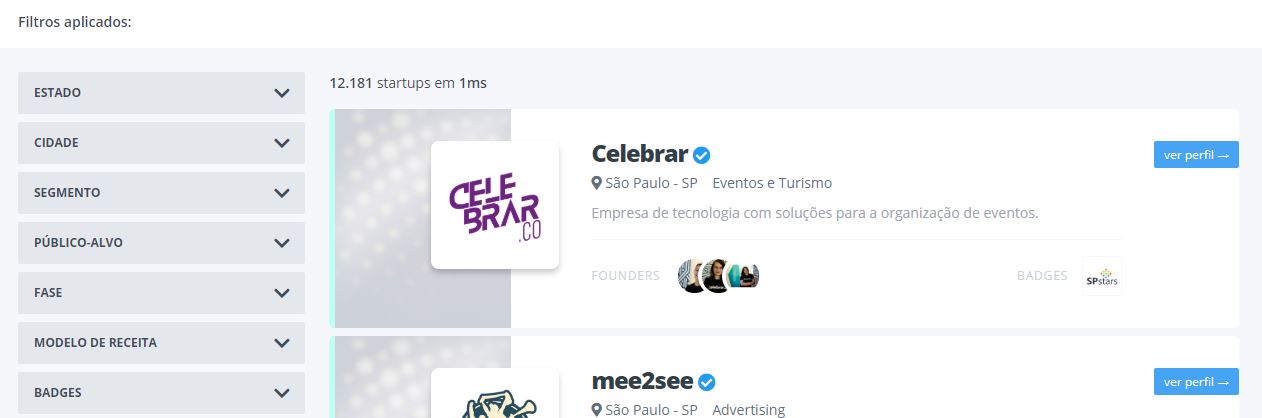Expand the FASE filter

tap(161, 293)
